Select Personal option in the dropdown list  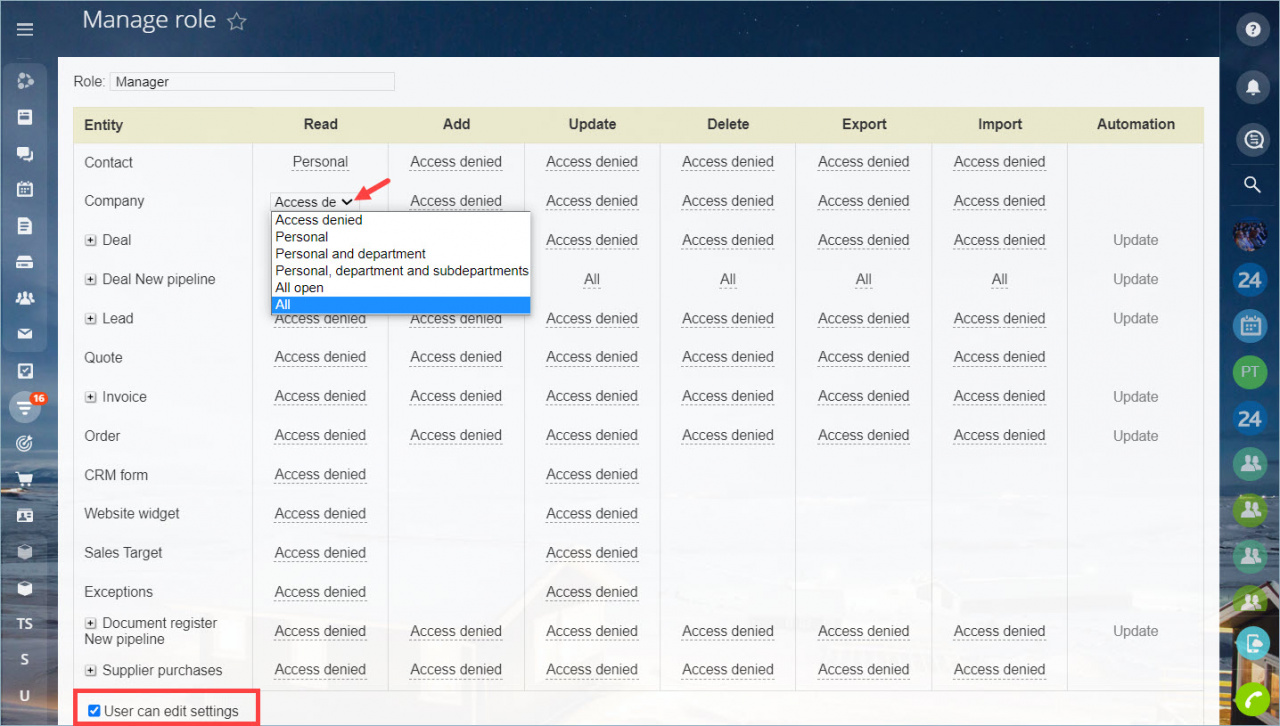pyautogui.click(x=400, y=237)
